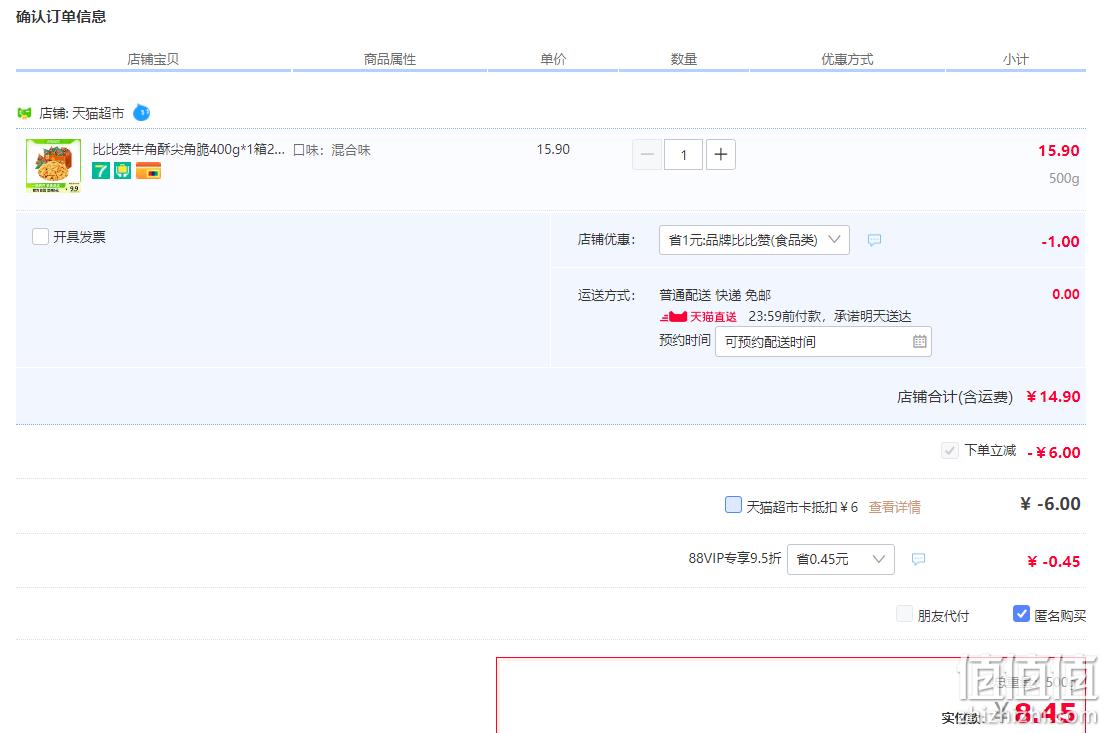1107x733 pixels.
Task: Uncheck the 匿名购买 anonymous purchase checkbox
Action: [x=1021, y=614]
